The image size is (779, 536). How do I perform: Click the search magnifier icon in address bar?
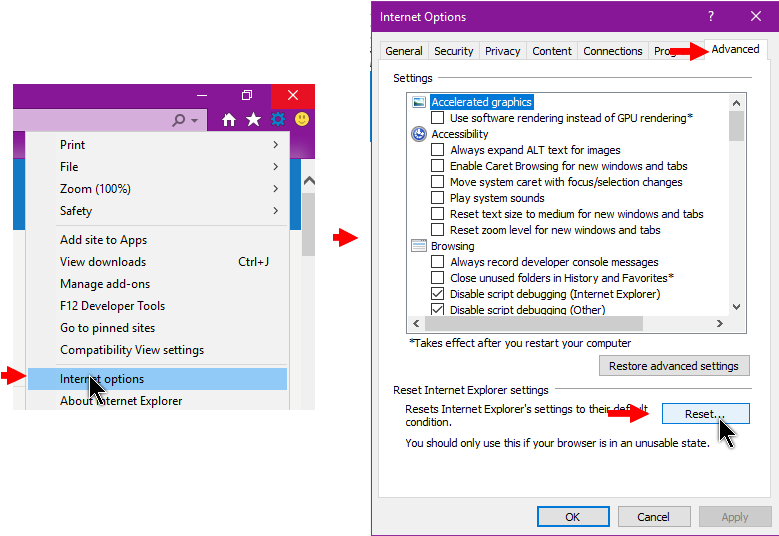(x=178, y=120)
